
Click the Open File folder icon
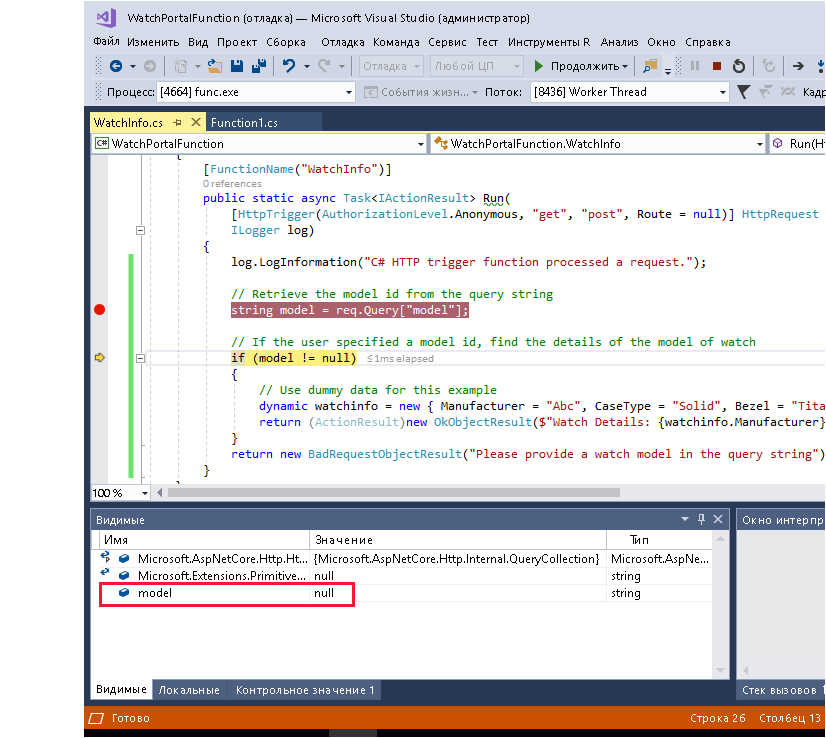(214, 66)
